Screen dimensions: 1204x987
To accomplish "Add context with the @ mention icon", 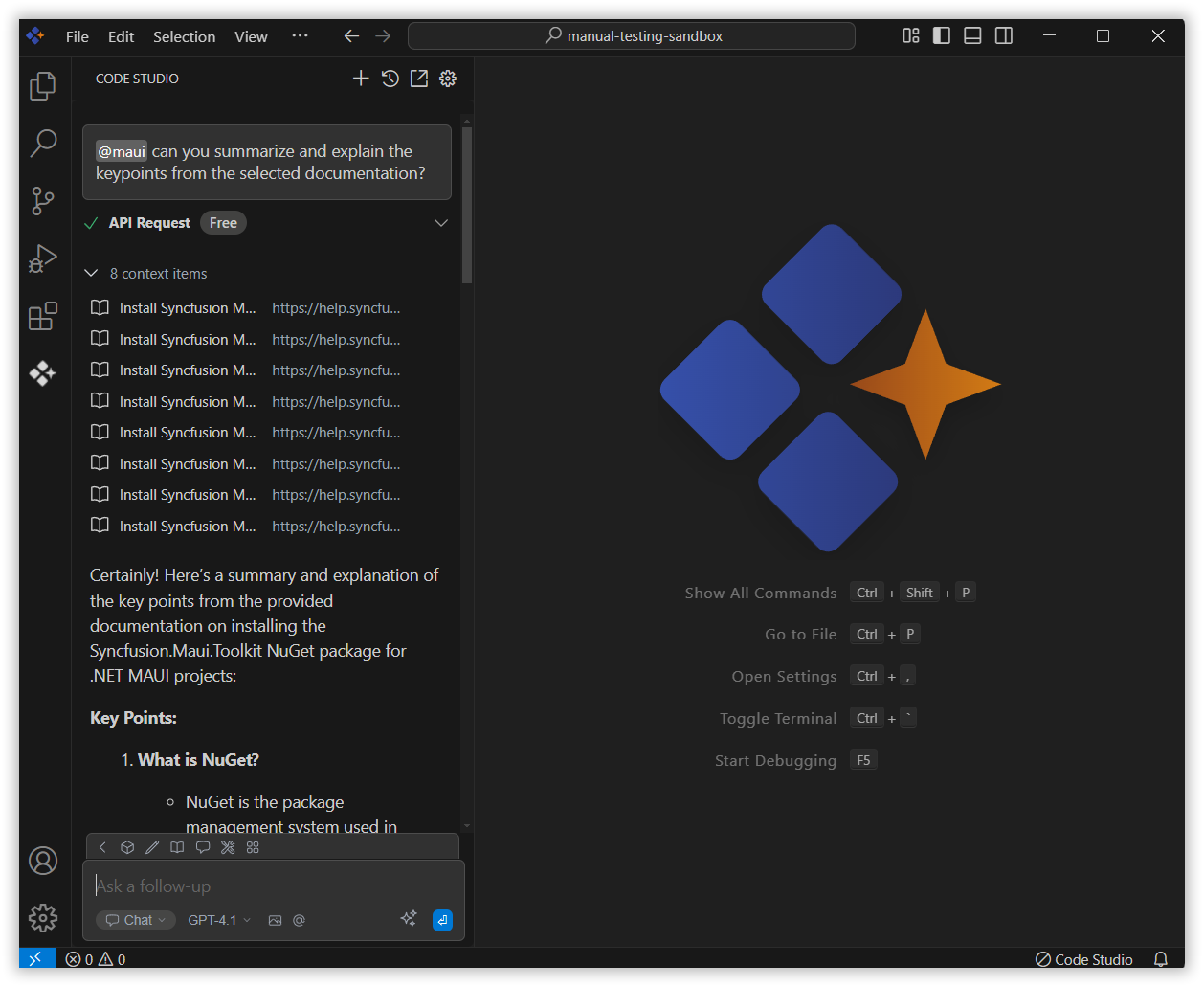I will pos(299,920).
